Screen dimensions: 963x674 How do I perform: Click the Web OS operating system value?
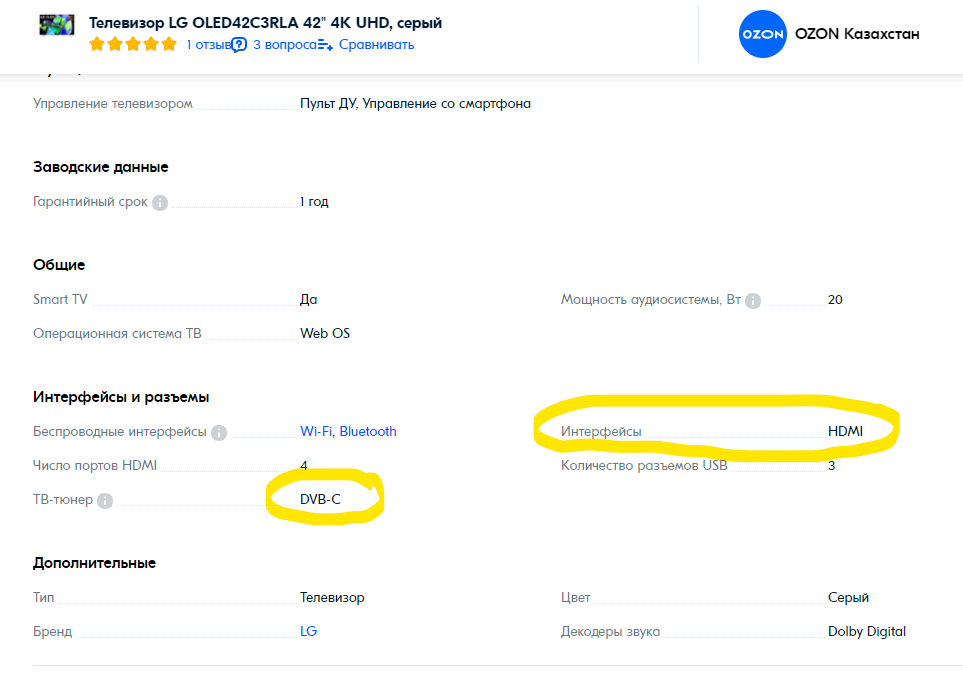click(325, 334)
